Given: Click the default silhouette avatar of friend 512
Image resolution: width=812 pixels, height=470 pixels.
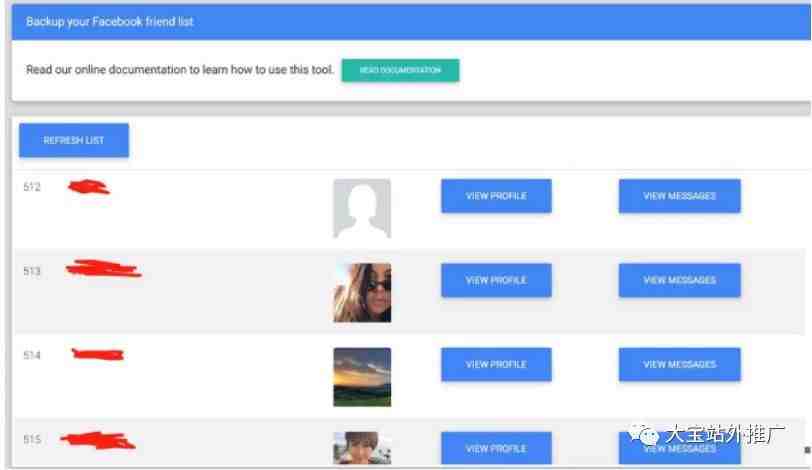Looking at the screenshot, I should (x=362, y=208).
